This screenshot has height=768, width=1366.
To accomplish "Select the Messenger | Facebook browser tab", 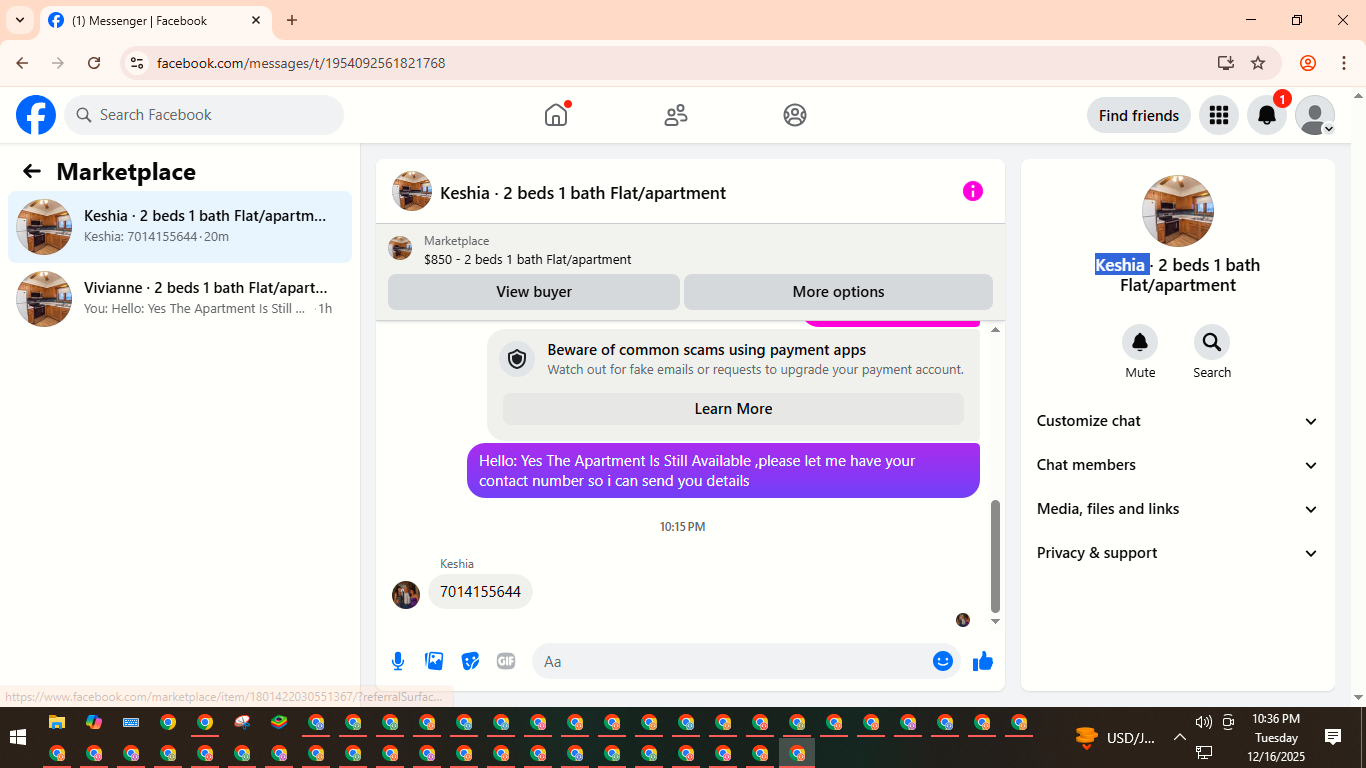I will (155, 20).
